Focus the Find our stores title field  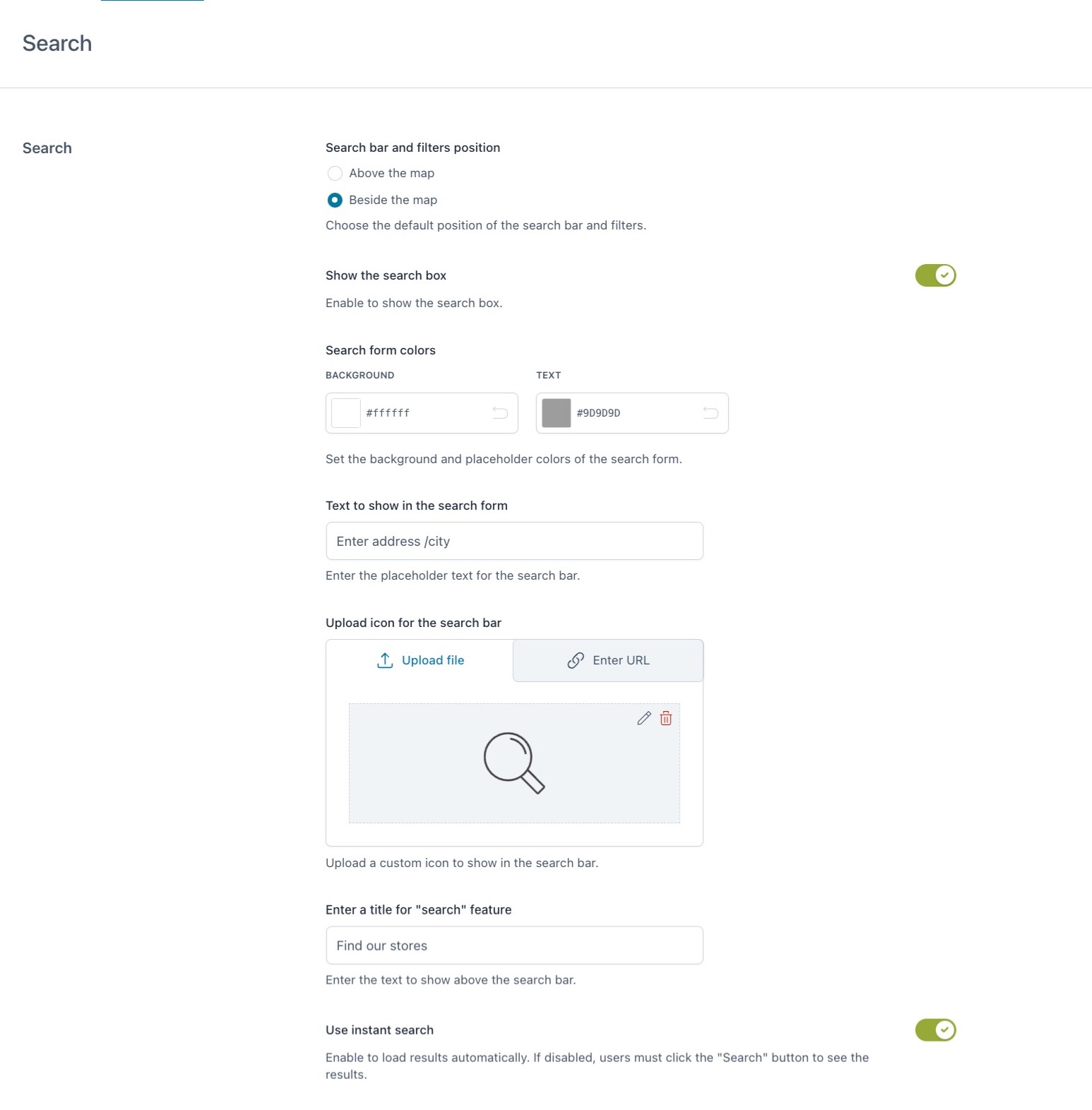pos(514,945)
